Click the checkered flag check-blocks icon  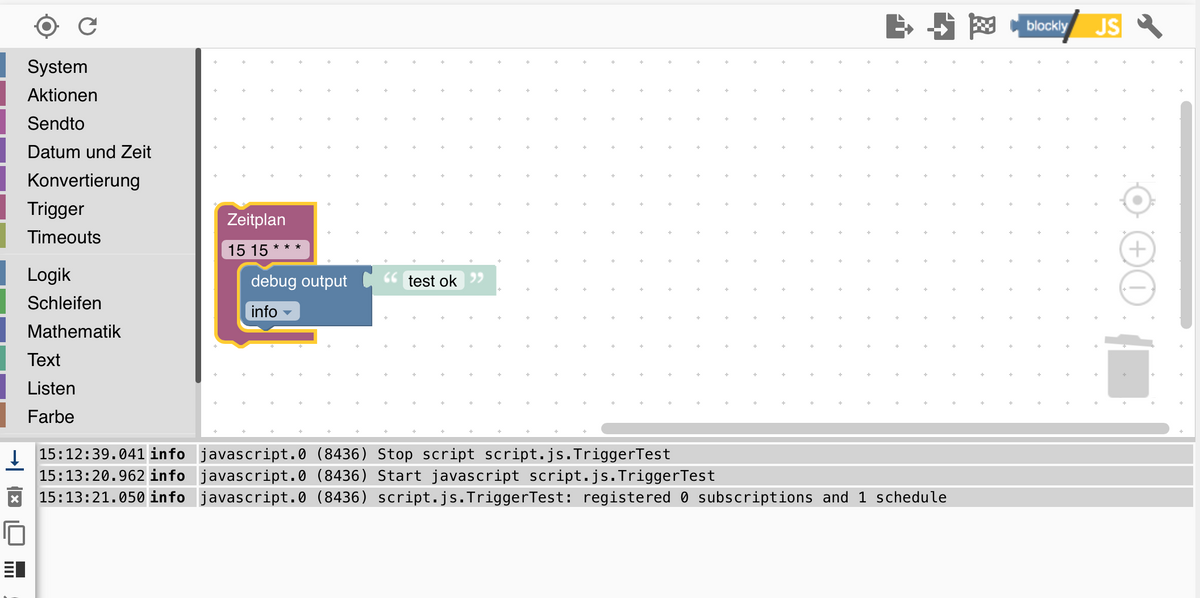coord(982,27)
